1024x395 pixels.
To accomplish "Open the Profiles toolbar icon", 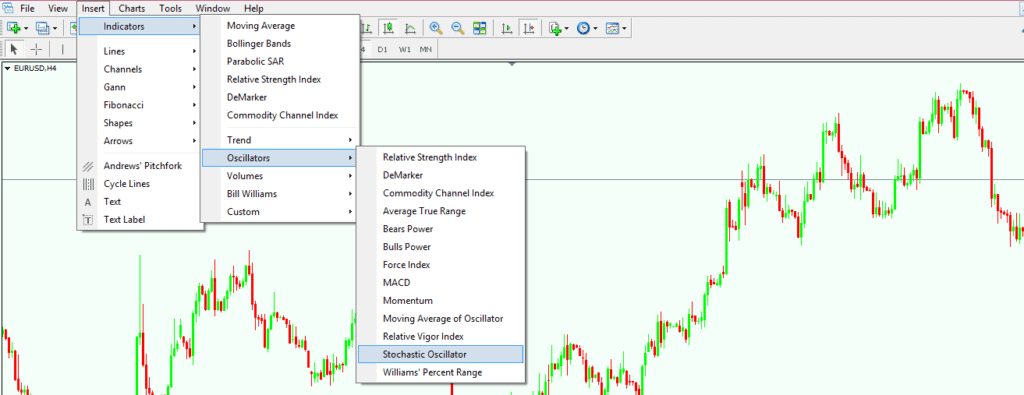I will pyautogui.click(x=42, y=28).
